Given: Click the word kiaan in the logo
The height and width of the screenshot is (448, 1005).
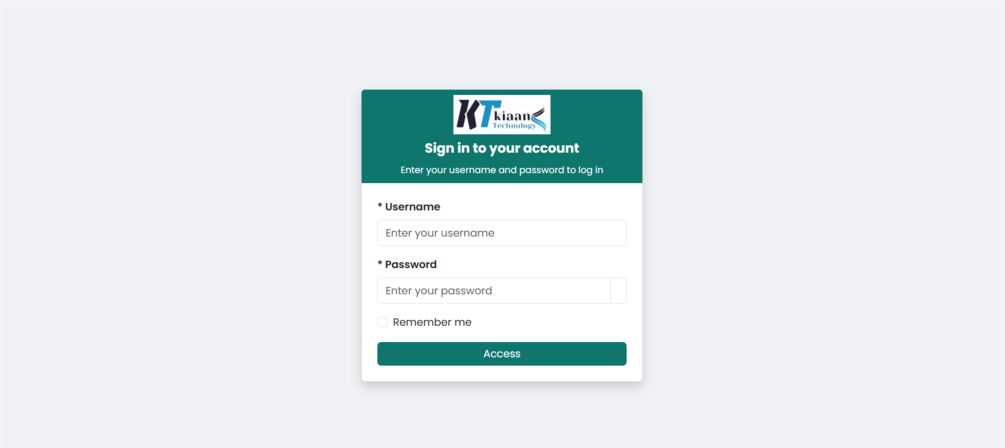Looking at the screenshot, I should [x=512, y=115].
